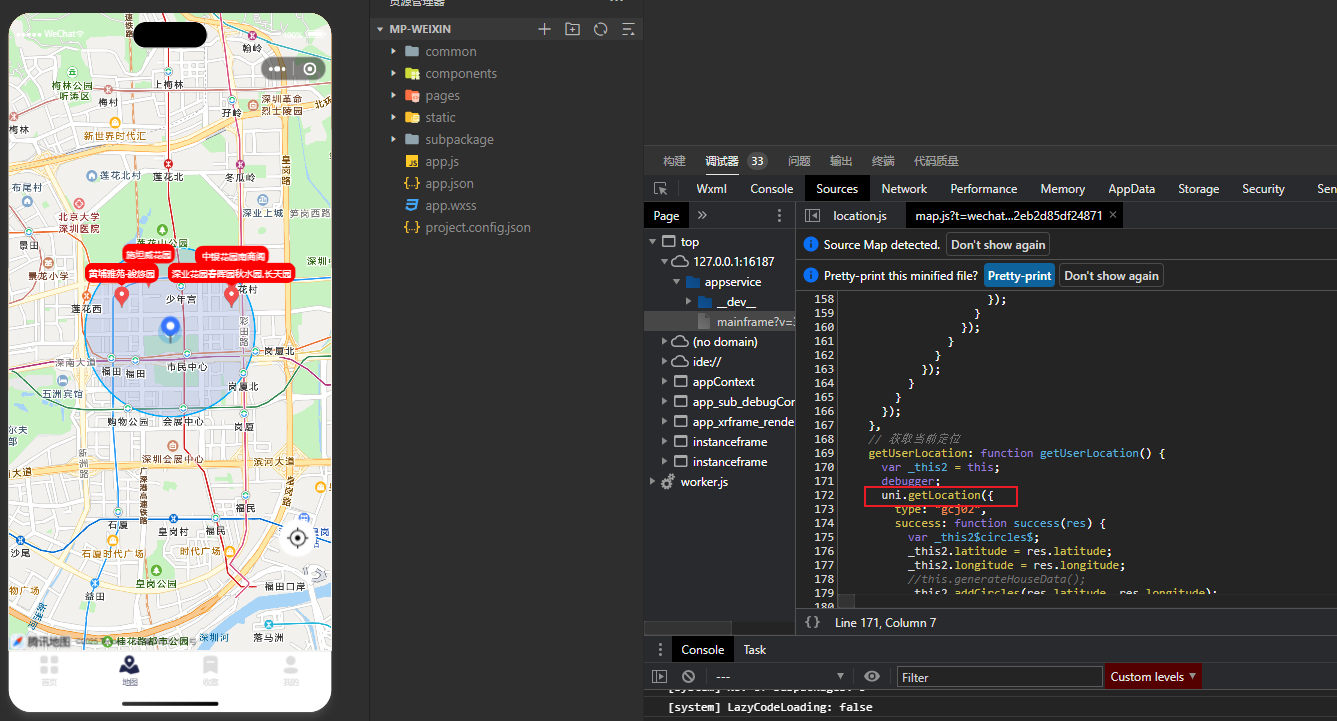
Task: Close the mini program with capsule circle button
Action: click(x=310, y=69)
